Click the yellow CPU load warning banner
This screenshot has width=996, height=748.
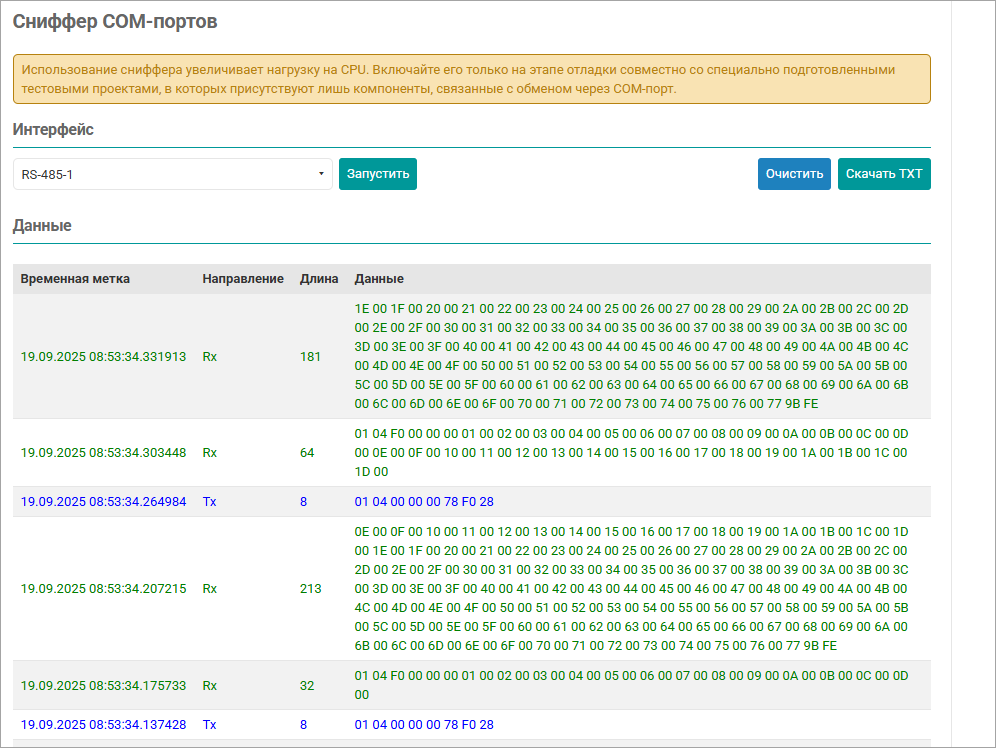(471, 79)
